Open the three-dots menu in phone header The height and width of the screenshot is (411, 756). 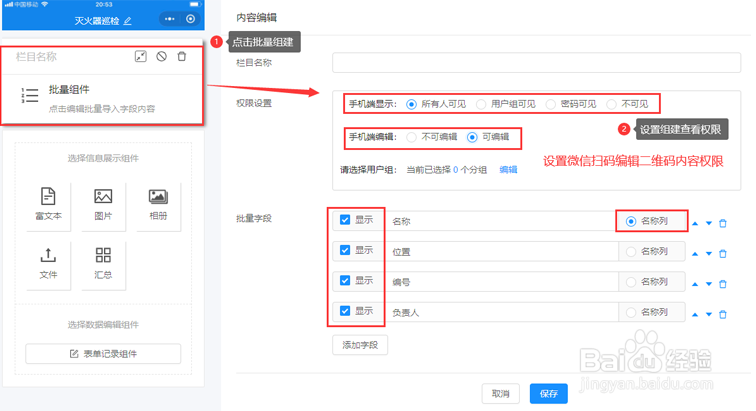click(169, 19)
